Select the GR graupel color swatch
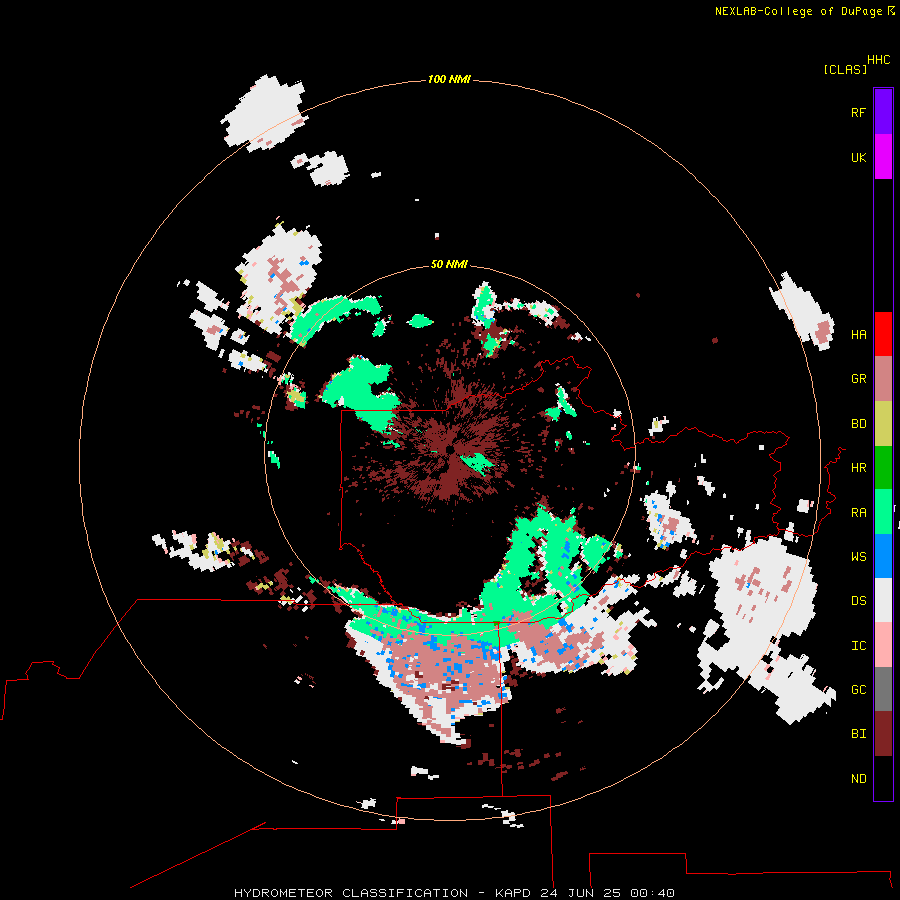This screenshot has width=900, height=900. pyautogui.click(x=883, y=379)
